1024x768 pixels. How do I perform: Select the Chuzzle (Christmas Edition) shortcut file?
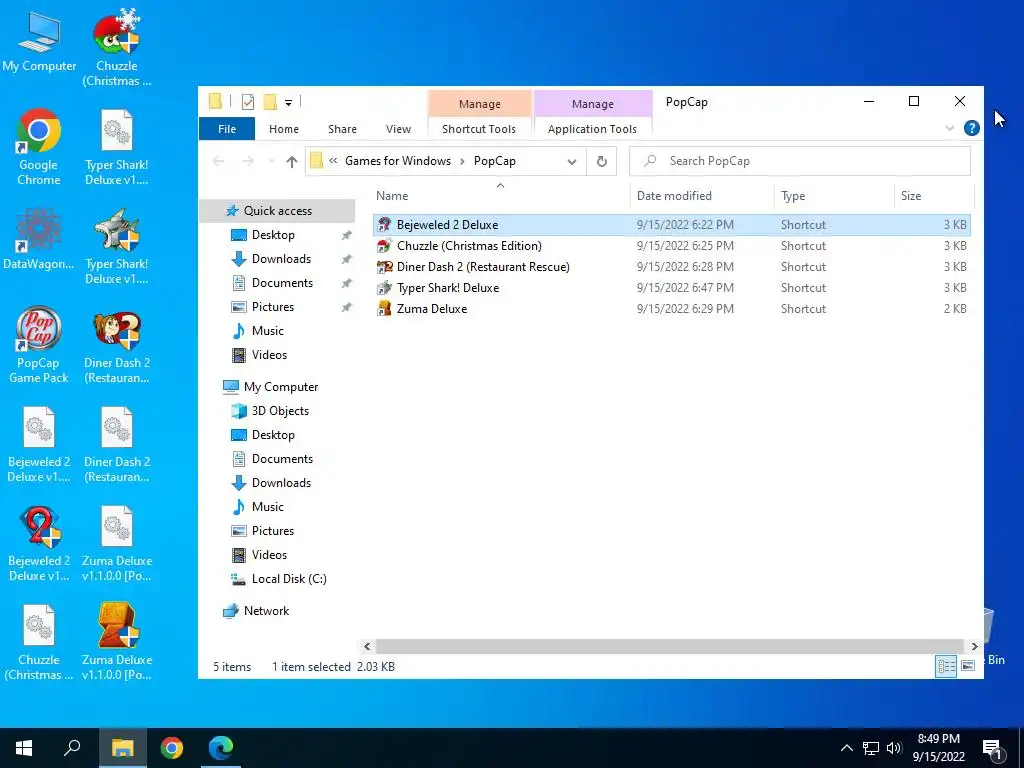tap(671, 246)
